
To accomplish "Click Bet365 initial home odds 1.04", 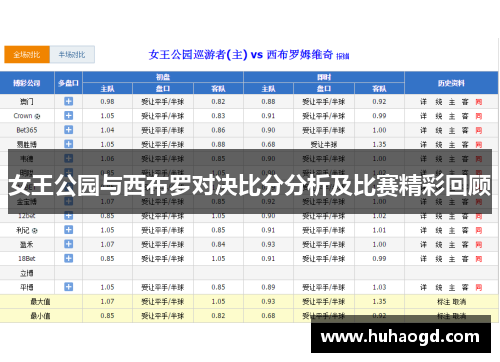I will (x=107, y=130).
